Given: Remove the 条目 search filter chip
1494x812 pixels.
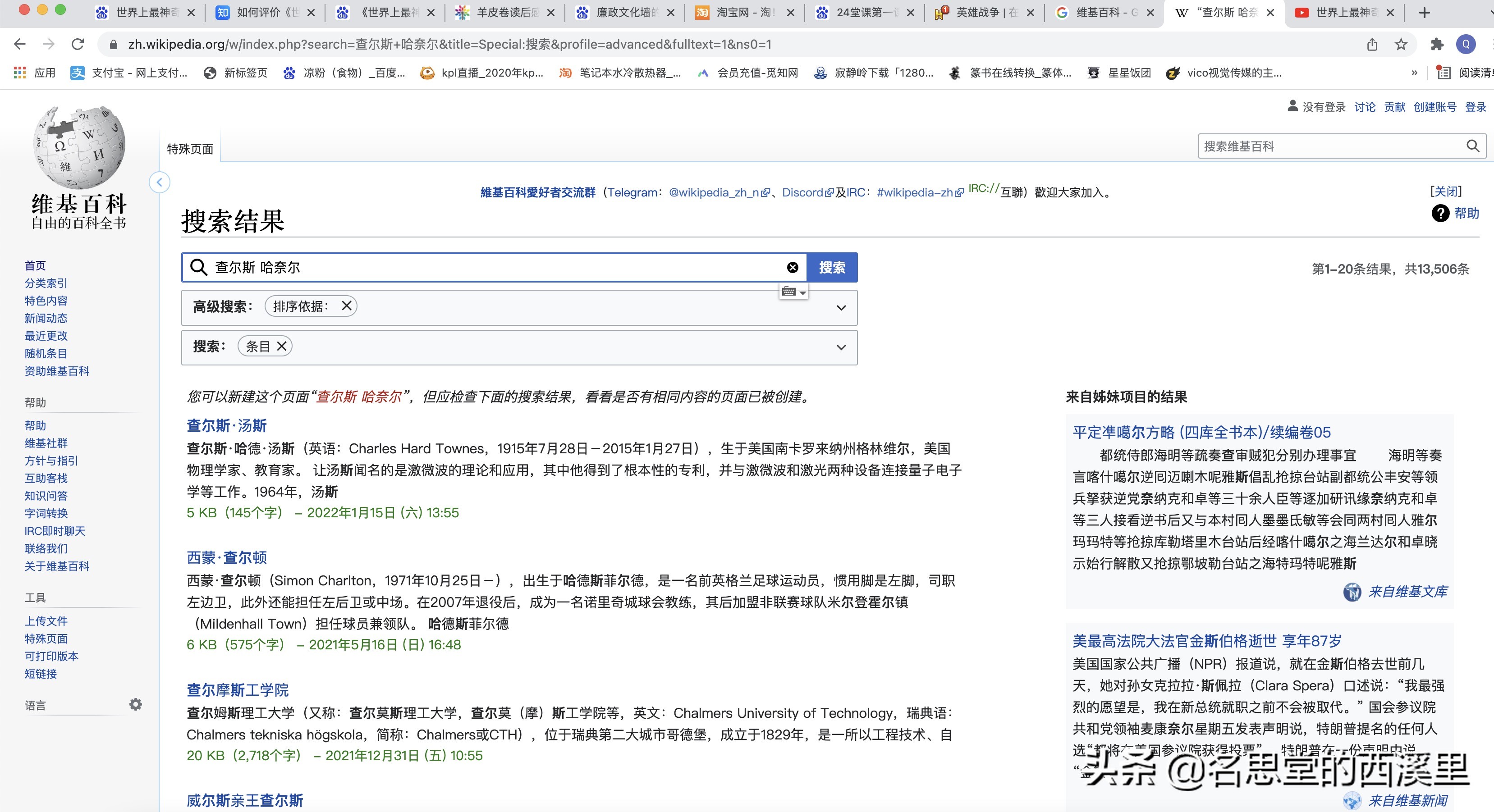Looking at the screenshot, I should (283, 346).
